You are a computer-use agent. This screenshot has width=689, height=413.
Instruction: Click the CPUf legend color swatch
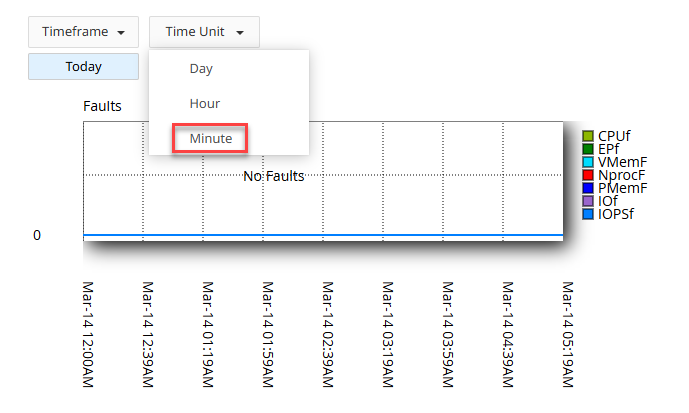point(589,136)
